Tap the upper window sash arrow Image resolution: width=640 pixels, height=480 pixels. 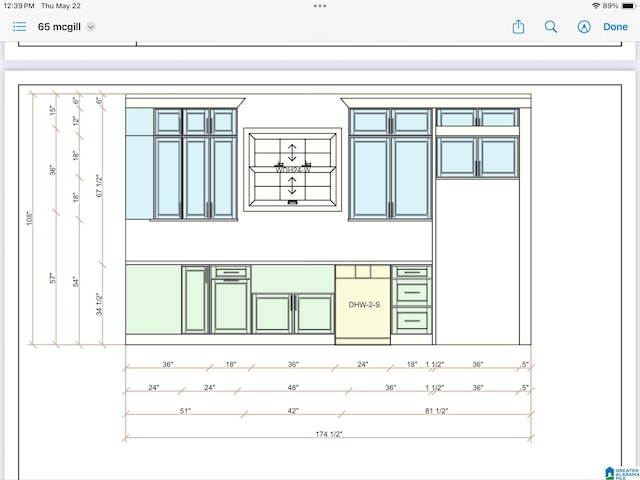pos(292,153)
